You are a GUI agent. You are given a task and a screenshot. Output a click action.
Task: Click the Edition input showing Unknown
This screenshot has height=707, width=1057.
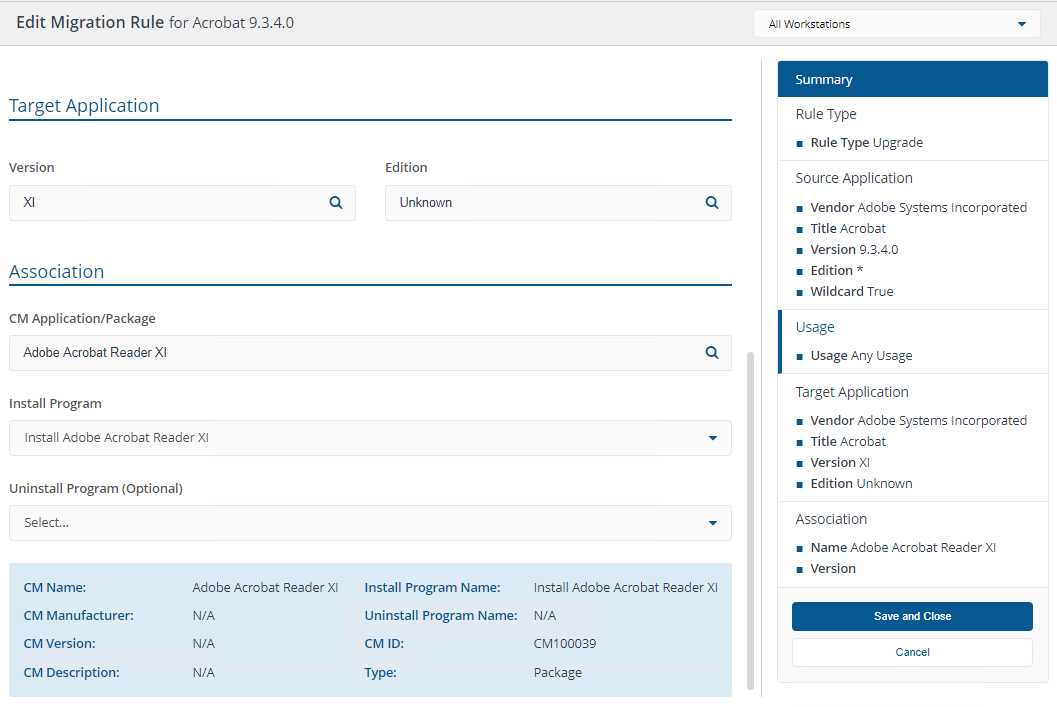point(545,202)
